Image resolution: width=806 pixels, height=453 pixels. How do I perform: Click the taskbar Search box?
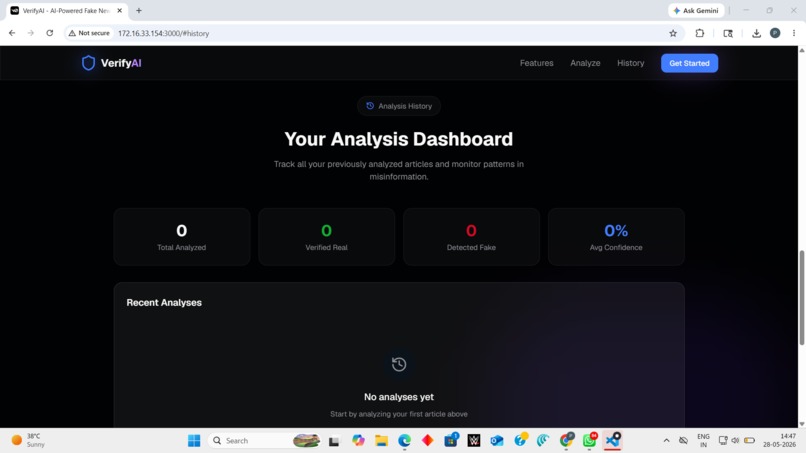[265, 441]
